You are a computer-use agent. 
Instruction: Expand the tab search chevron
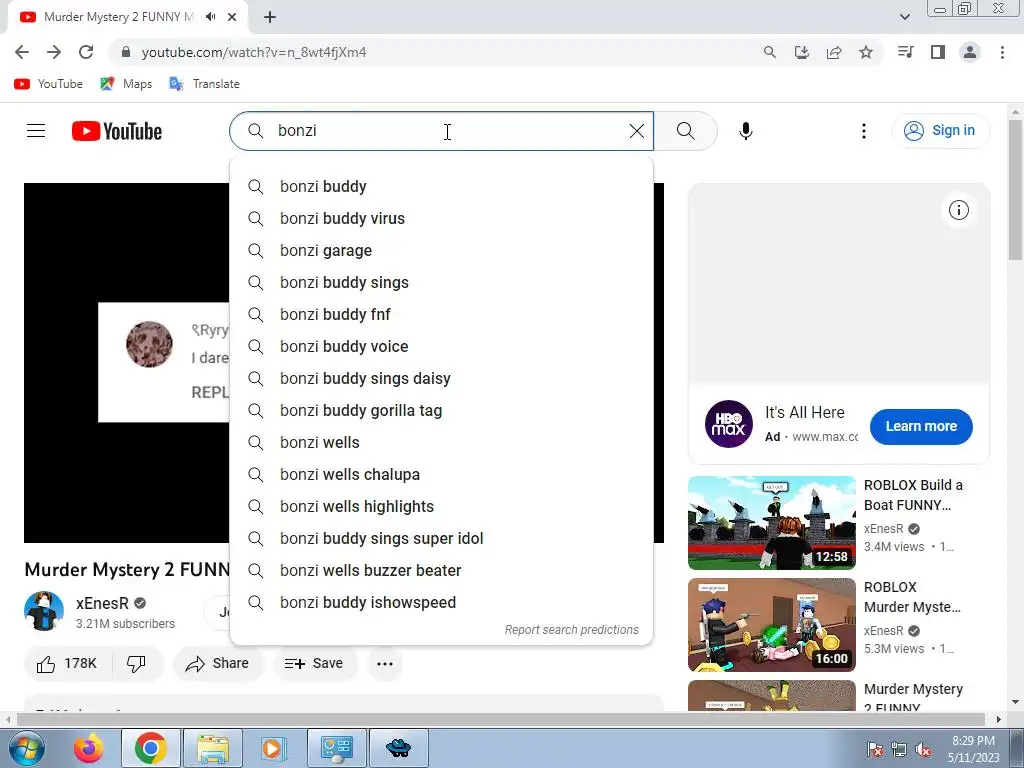click(x=904, y=17)
